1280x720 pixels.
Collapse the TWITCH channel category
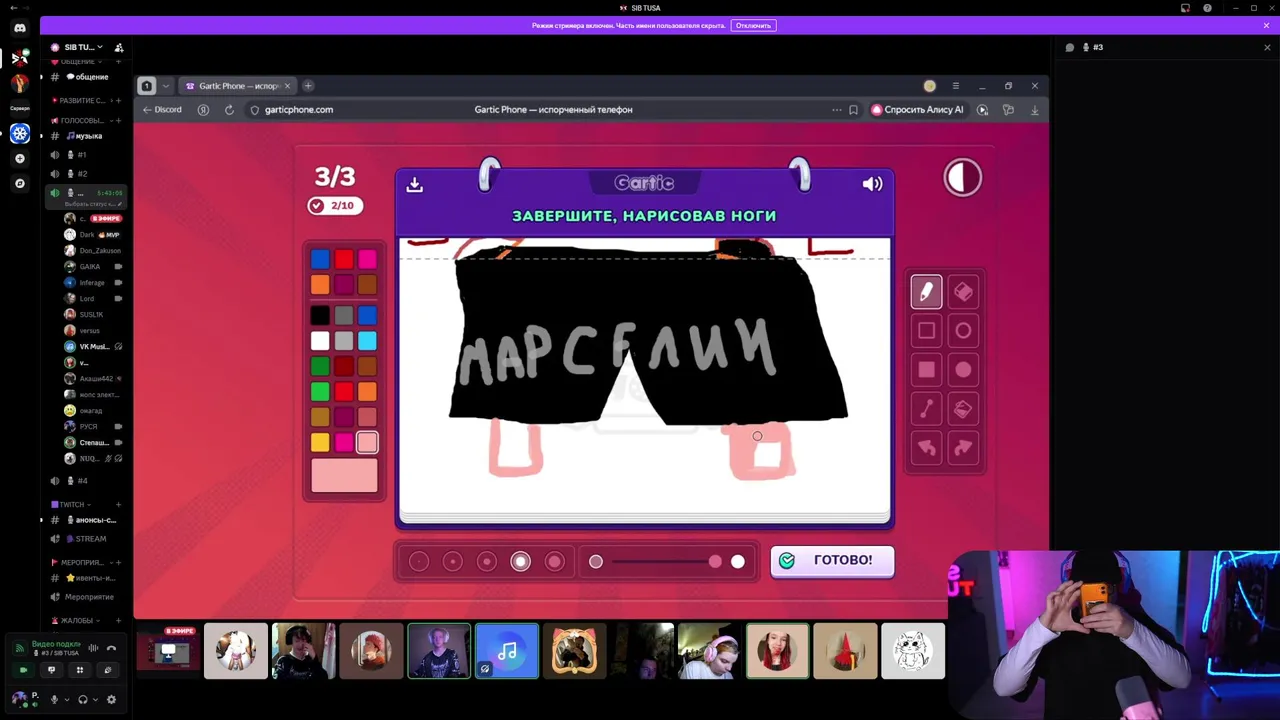tap(70, 505)
